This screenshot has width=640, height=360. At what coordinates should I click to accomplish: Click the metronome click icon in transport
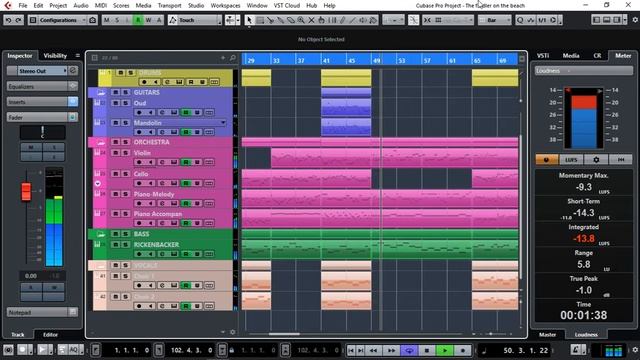tap(576, 350)
